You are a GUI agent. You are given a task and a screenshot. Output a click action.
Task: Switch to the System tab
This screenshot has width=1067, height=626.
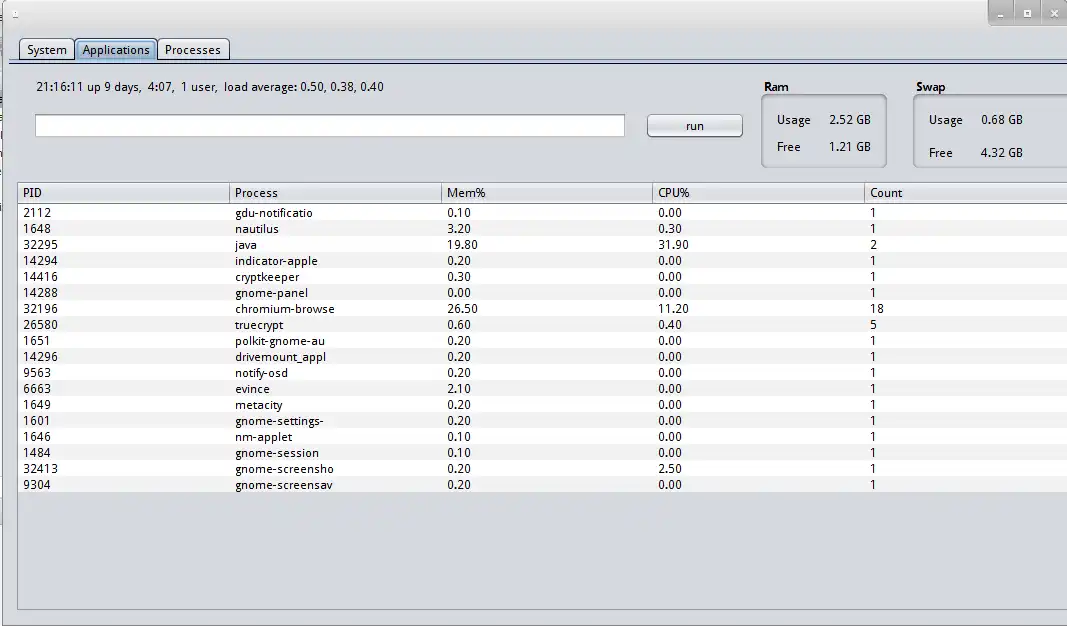coord(47,50)
